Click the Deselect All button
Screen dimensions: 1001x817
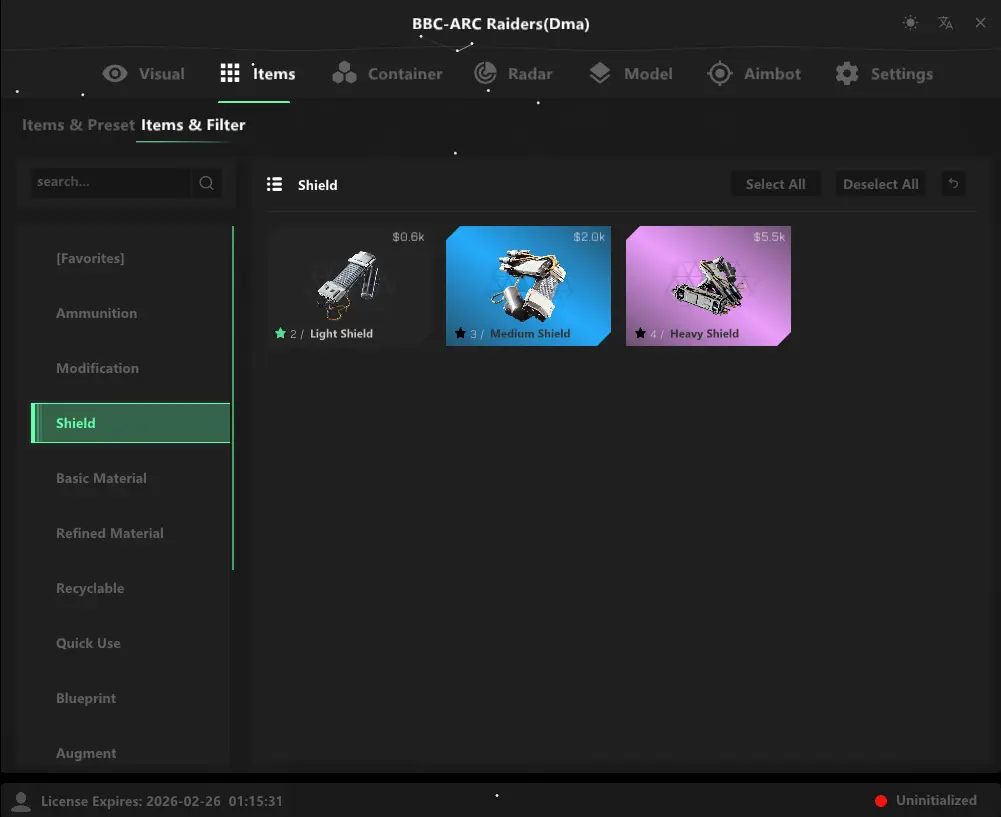pyautogui.click(x=880, y=183)
